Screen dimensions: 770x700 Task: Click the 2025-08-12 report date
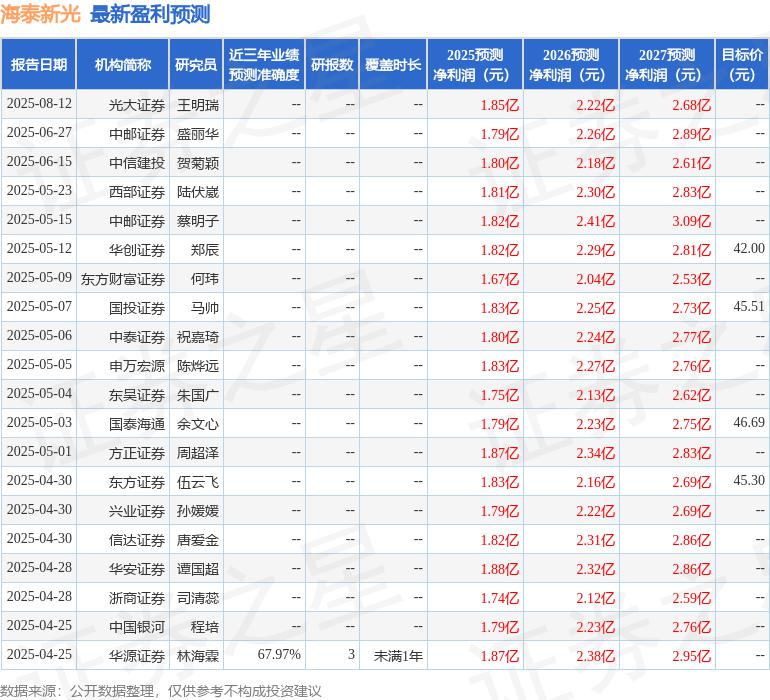click(39, 104)
